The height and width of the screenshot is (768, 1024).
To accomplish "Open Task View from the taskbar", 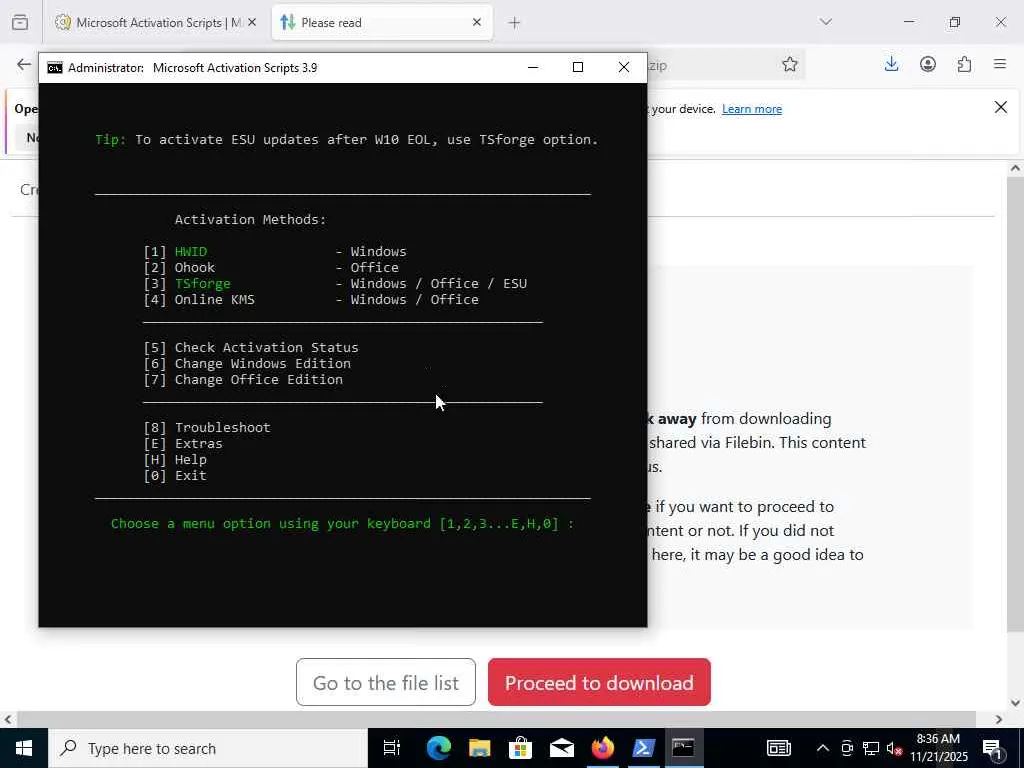I will (x=391, y=748).
